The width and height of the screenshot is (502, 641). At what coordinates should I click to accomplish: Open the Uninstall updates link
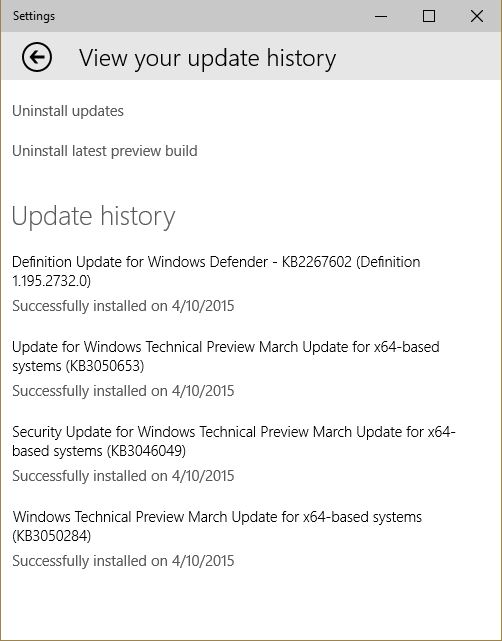coord(68,111)
